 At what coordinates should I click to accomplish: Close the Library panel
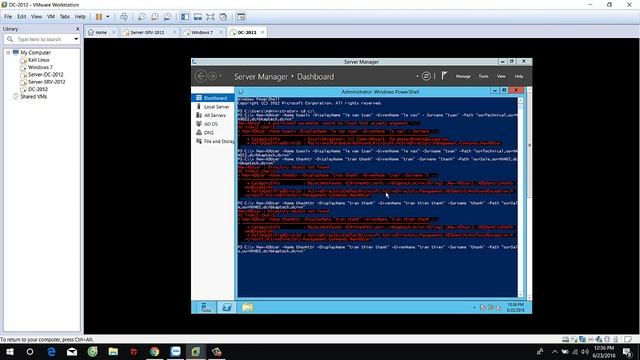tap(78, 29)
